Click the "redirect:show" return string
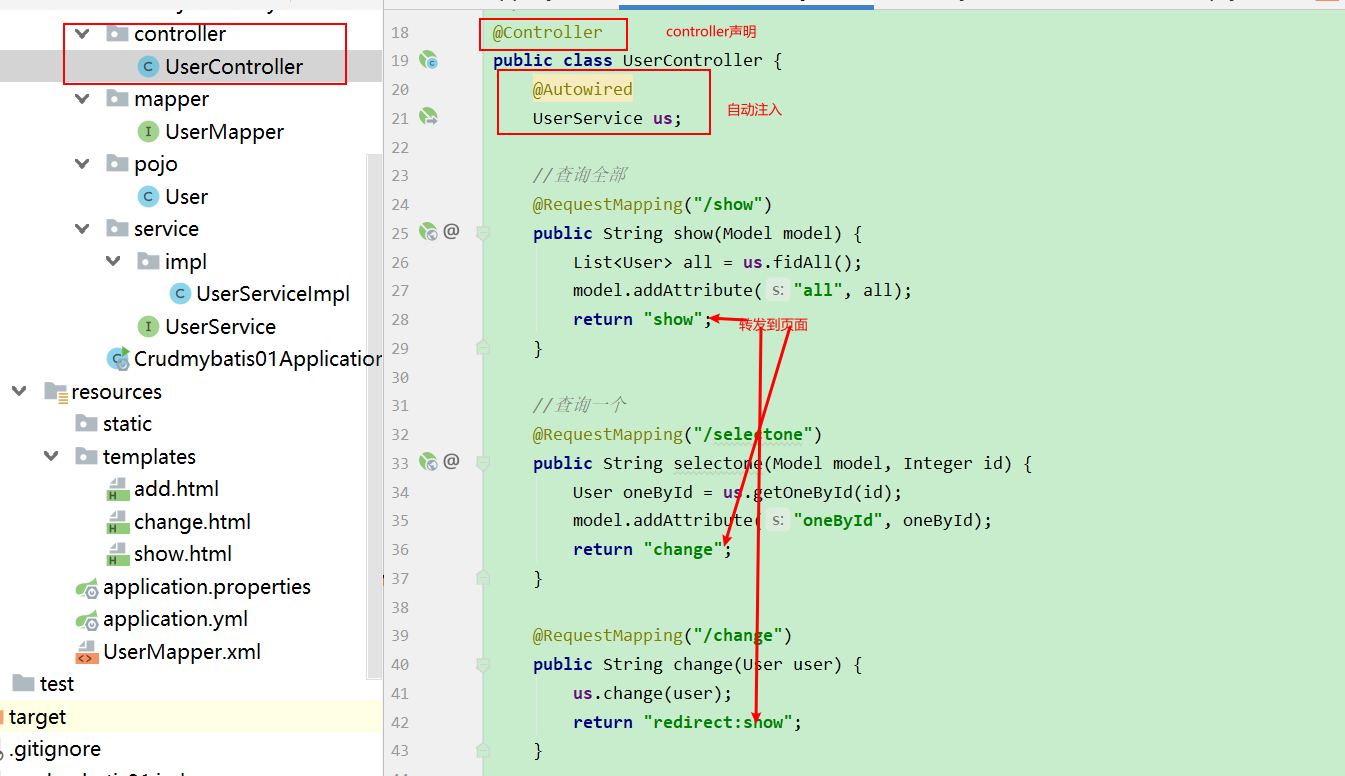Viewport: 1345px width, 776px height. (x=717, y=722)
